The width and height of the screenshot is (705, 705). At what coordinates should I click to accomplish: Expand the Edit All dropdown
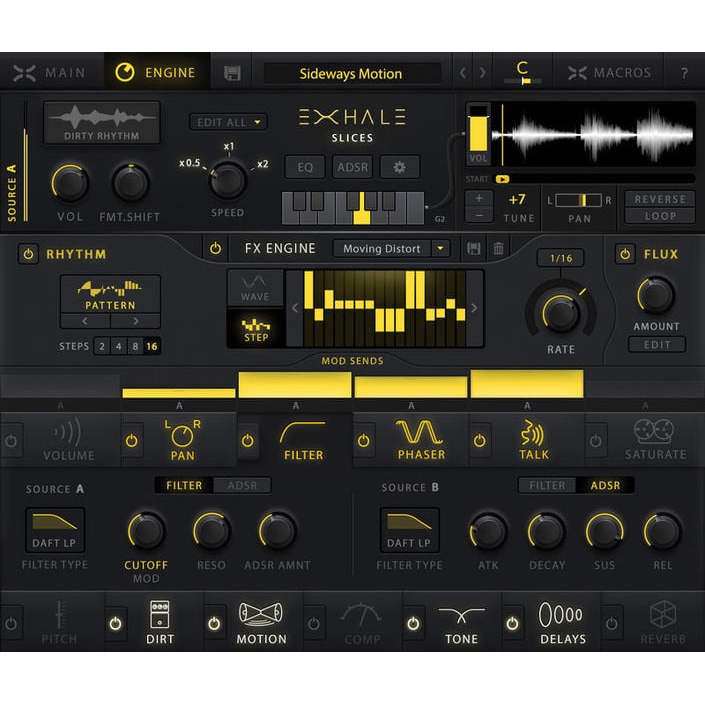pyautogui.click(x=228, y=122)
